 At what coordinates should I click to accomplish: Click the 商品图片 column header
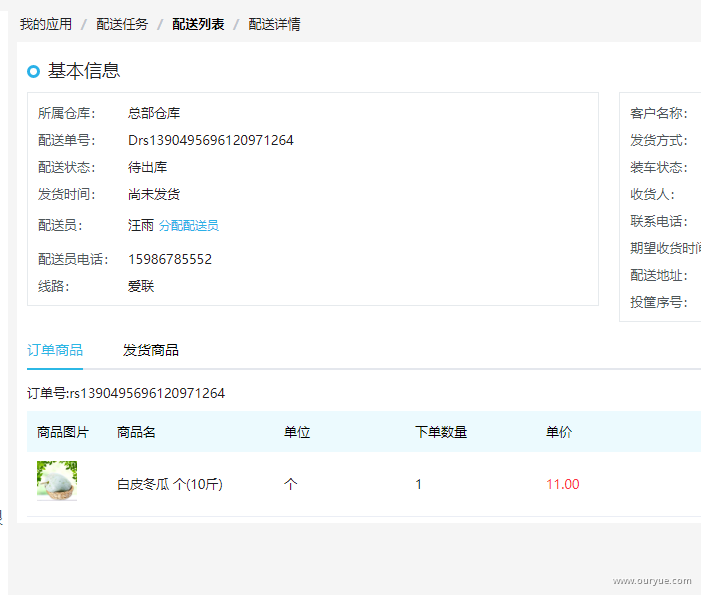[63, 432]
